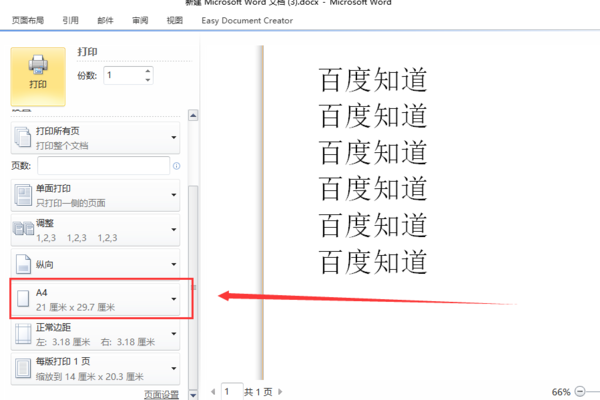This screenshot has width=600, height=400.
Task: Open the Mailings (邮件) ribbon tab
Action: (x=105, y=20)
